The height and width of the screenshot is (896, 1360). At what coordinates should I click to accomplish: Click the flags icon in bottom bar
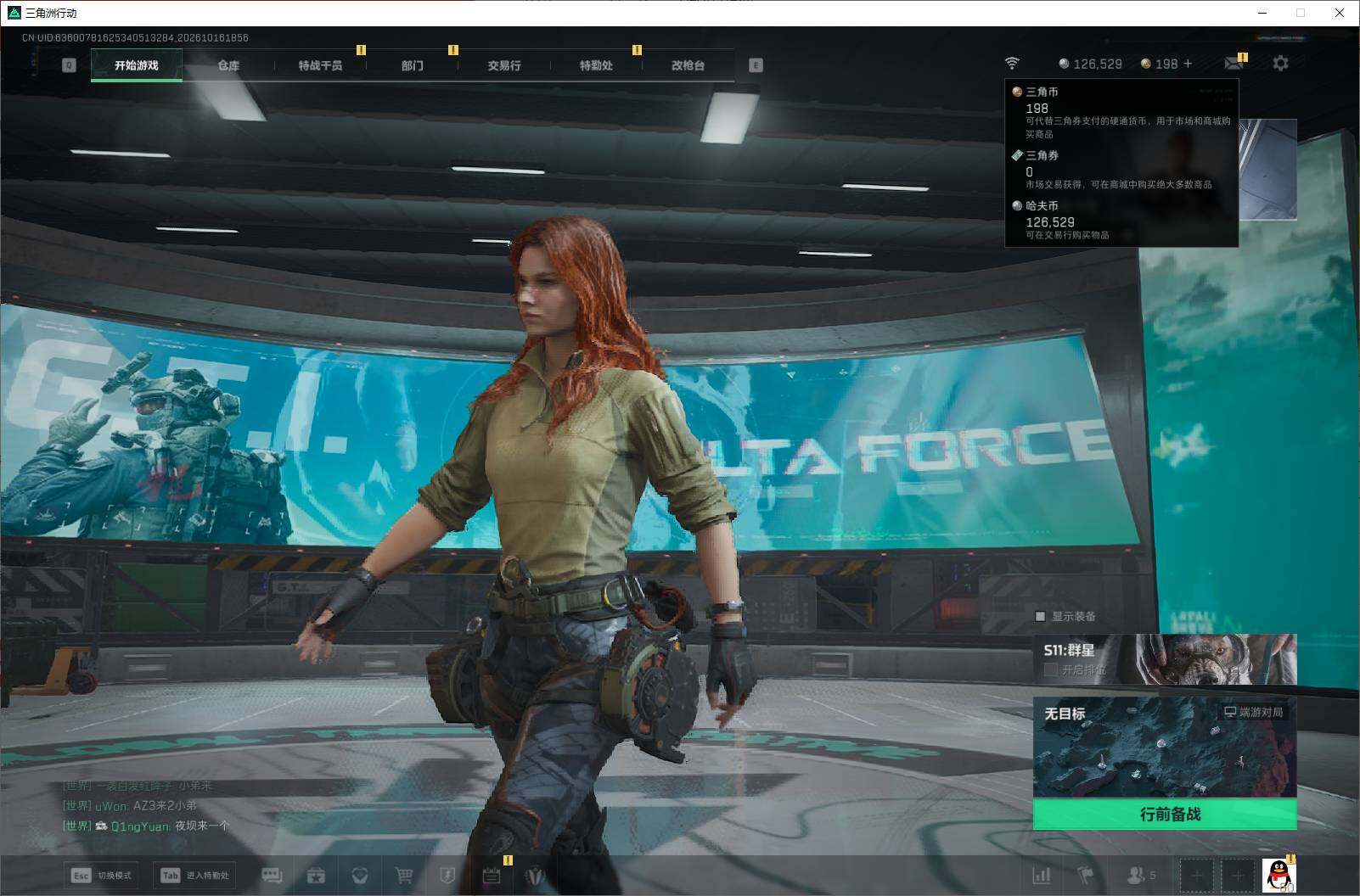(x=1086, y=875)
